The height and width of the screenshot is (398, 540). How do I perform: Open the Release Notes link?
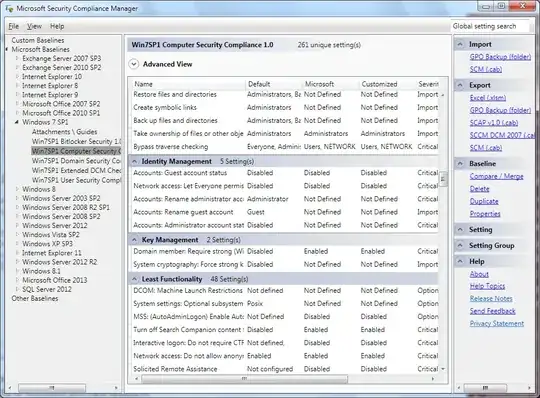[x=491, y=298]
